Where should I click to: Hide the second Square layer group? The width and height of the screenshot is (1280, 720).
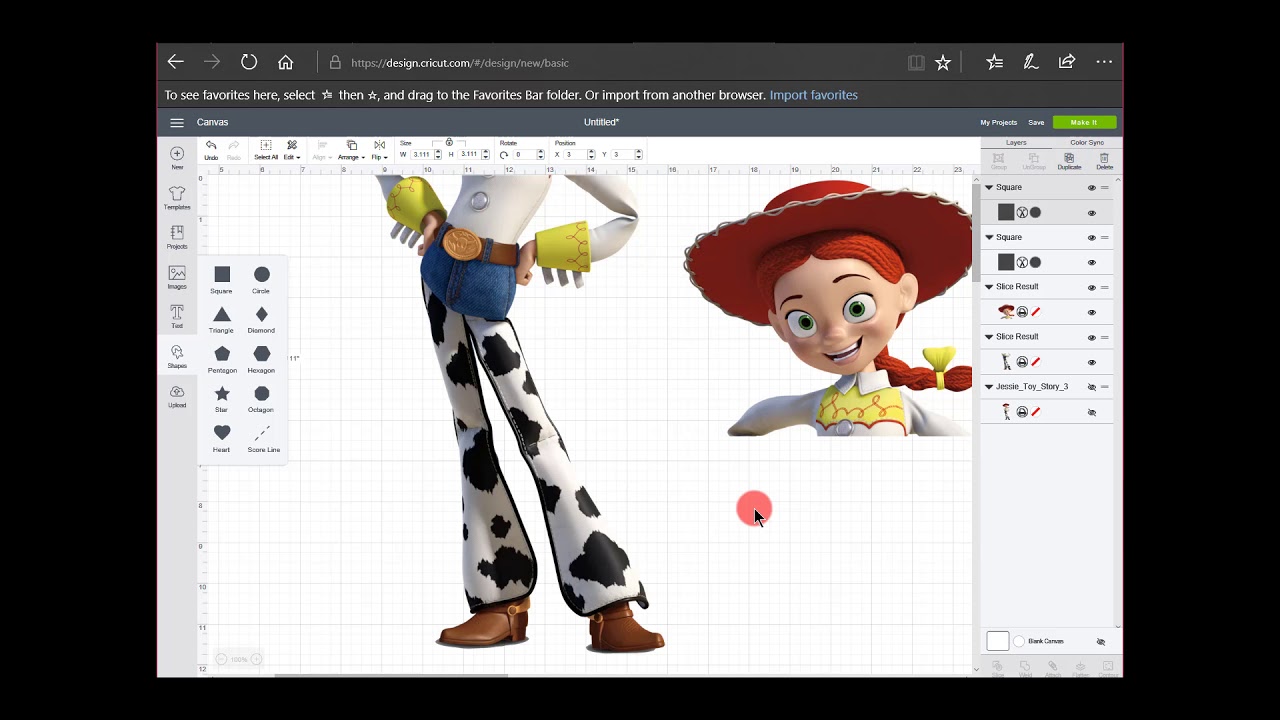1092,238
